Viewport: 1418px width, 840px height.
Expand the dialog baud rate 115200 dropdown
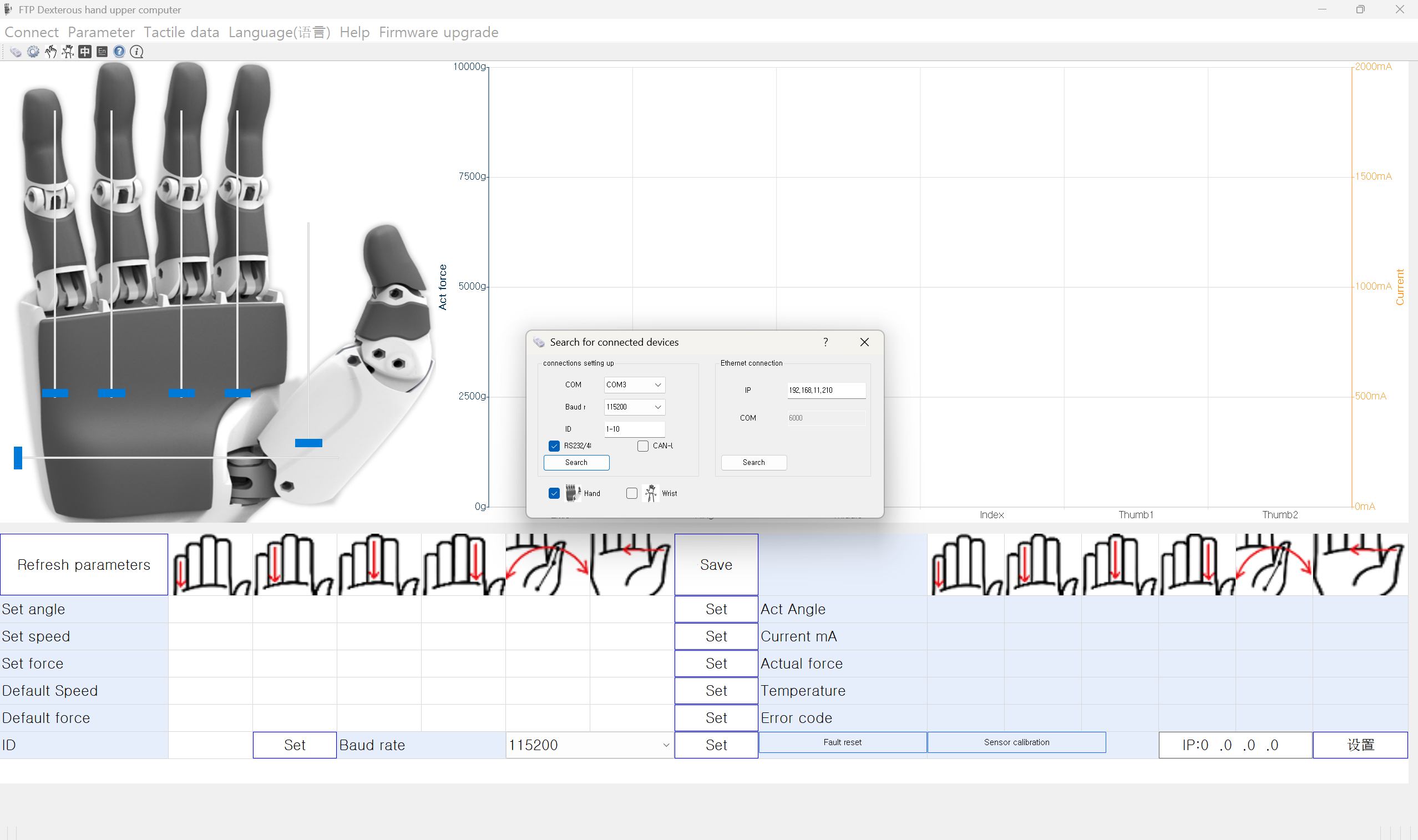point(634,407)
